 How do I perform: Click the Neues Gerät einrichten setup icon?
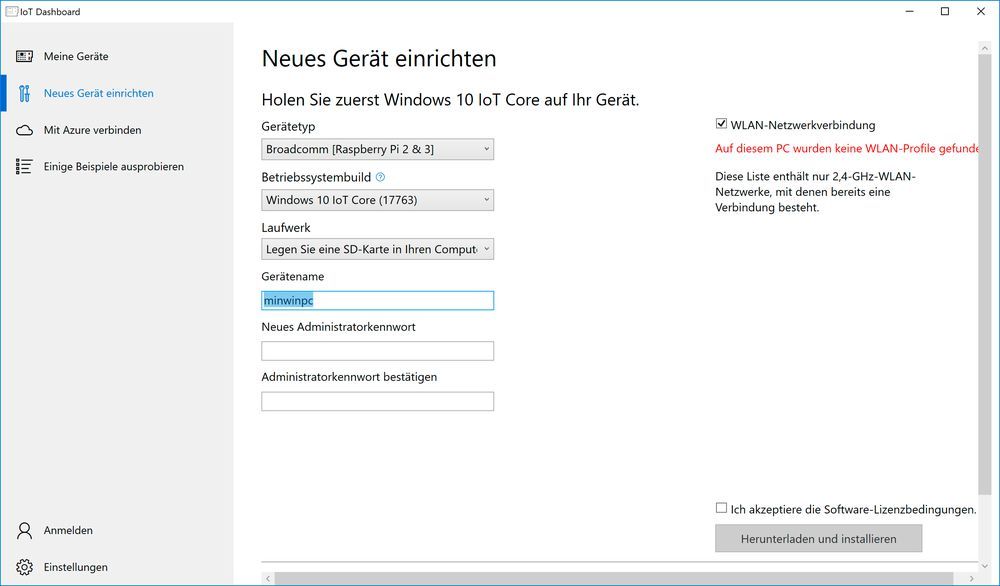click(x=24, y=93)
